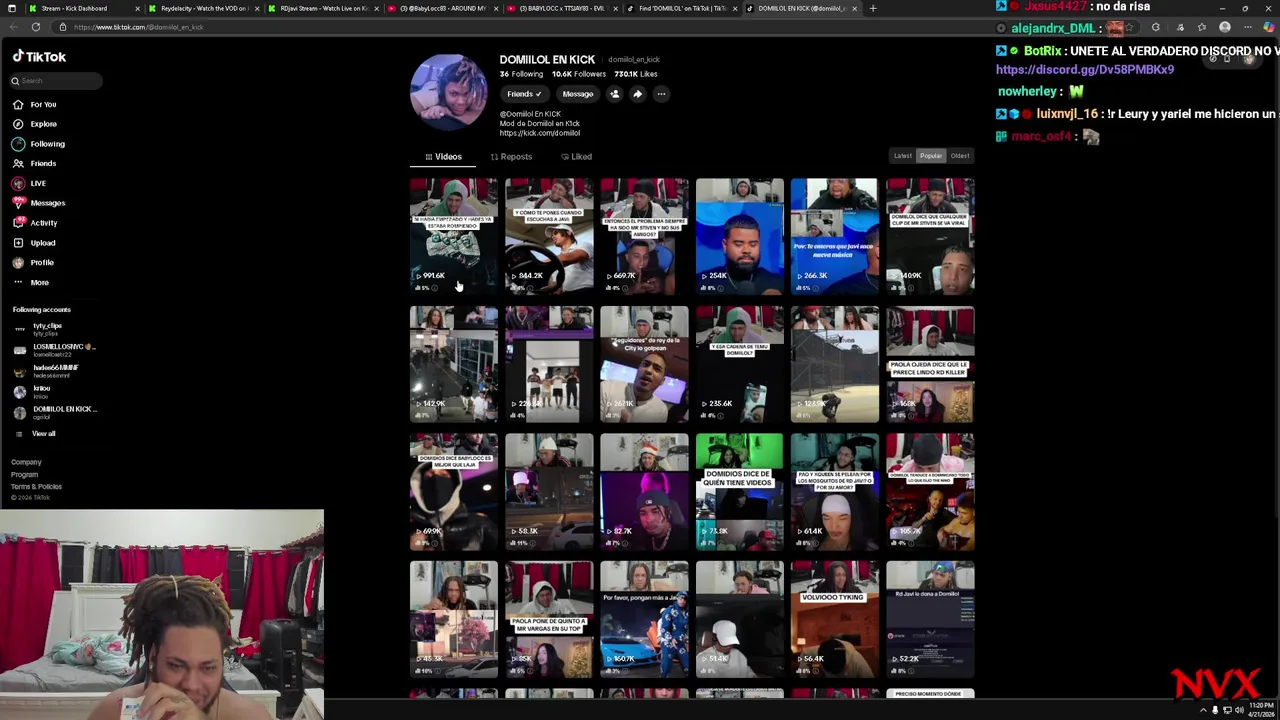This screenshot has height=720, width=1280.
Task: Switch to the Reposts tab
Action: coord(511,157)
